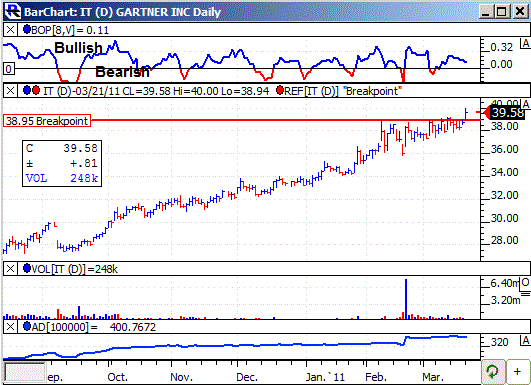Screen dimensions: 531x385
Task: Maximize the BarChart window
Action: pyautogui.click(x=502, y=12)
